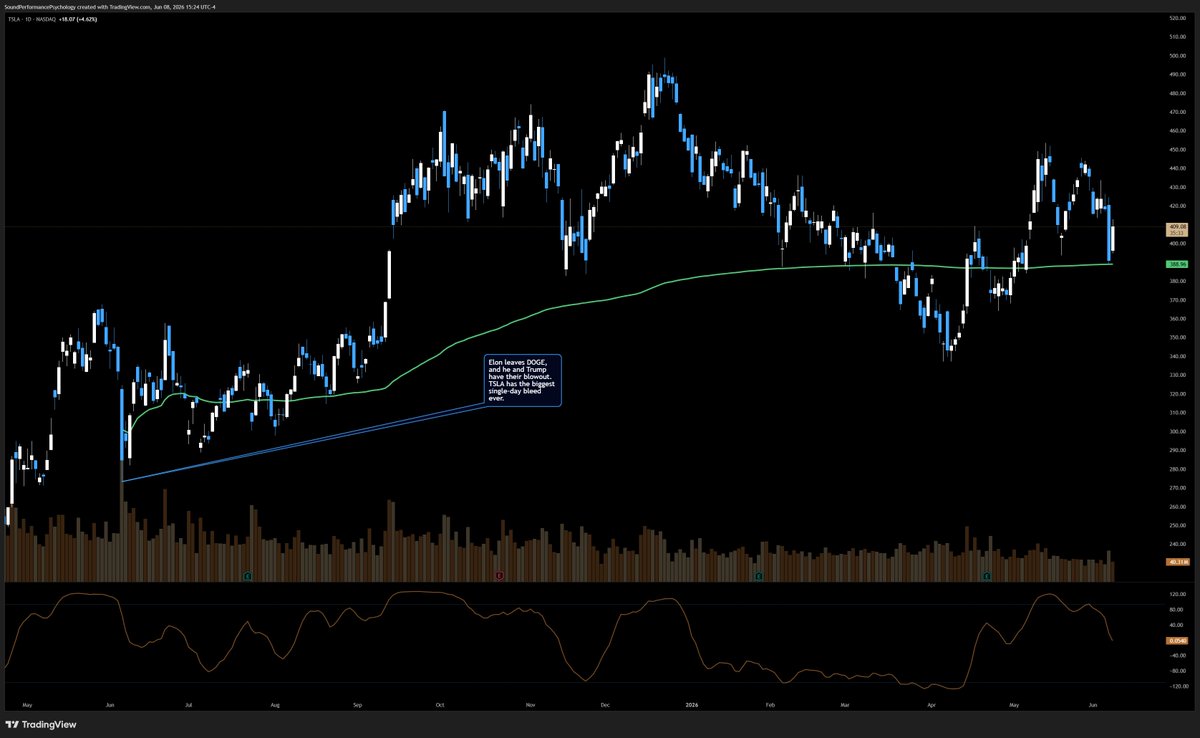
Task: Click the Jul label on the time axis
Action: click(x=188, y=704)
